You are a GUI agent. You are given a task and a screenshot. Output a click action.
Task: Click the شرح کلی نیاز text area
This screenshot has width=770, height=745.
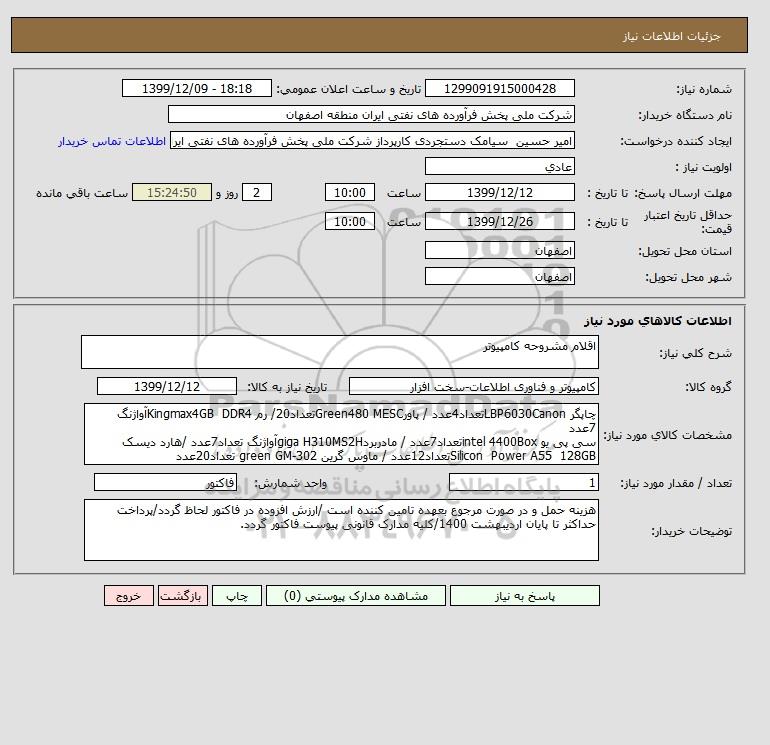pos(340,352)
